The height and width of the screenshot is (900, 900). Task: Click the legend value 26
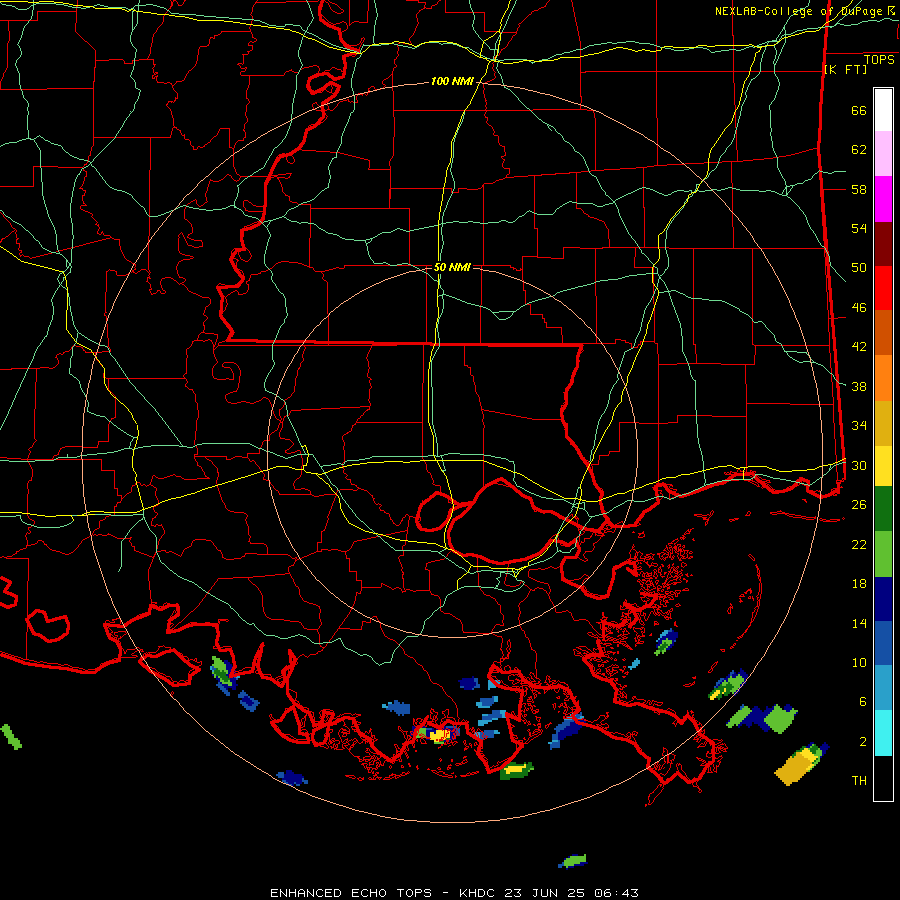coord(859,505)
